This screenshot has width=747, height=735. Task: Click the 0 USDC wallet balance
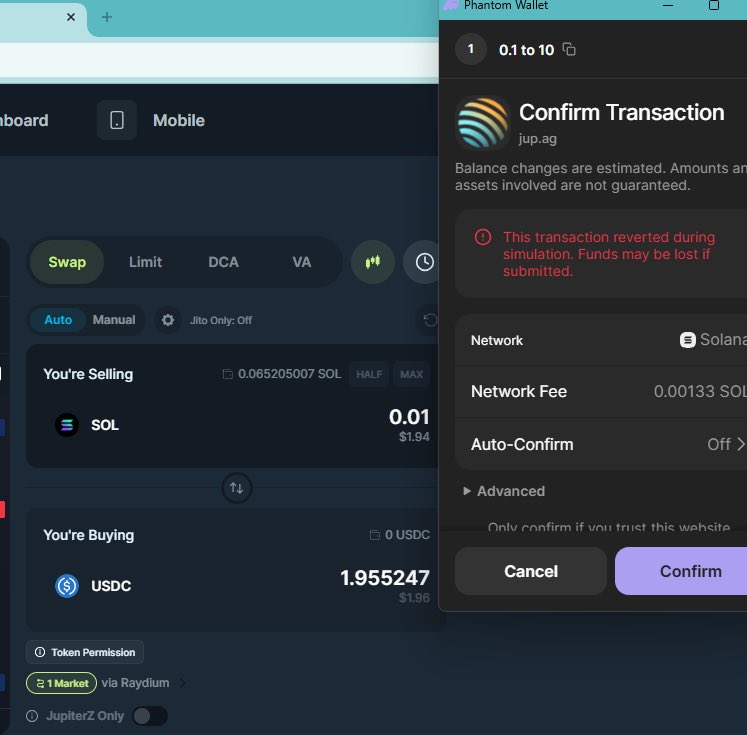coord(407,535)
